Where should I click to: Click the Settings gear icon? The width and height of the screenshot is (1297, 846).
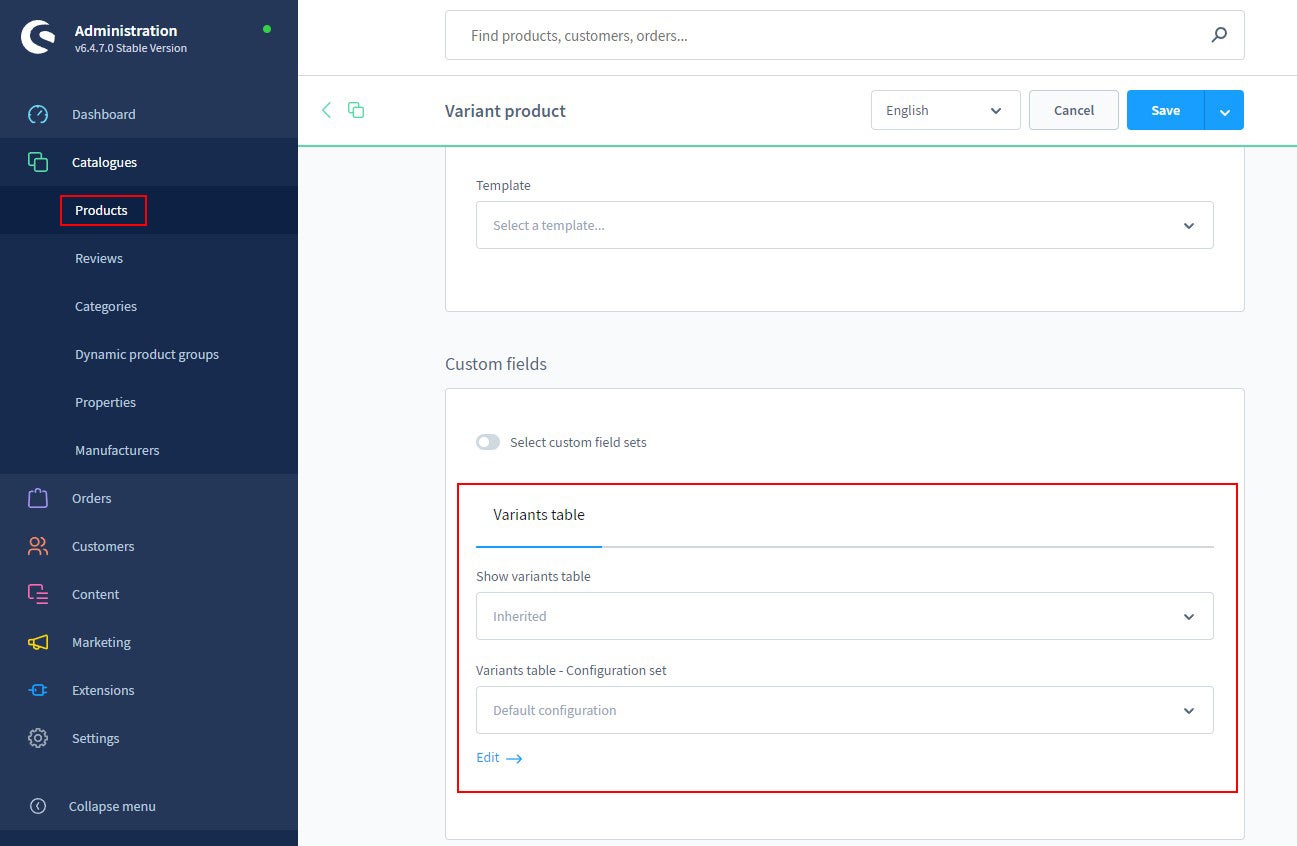[38, 738]
